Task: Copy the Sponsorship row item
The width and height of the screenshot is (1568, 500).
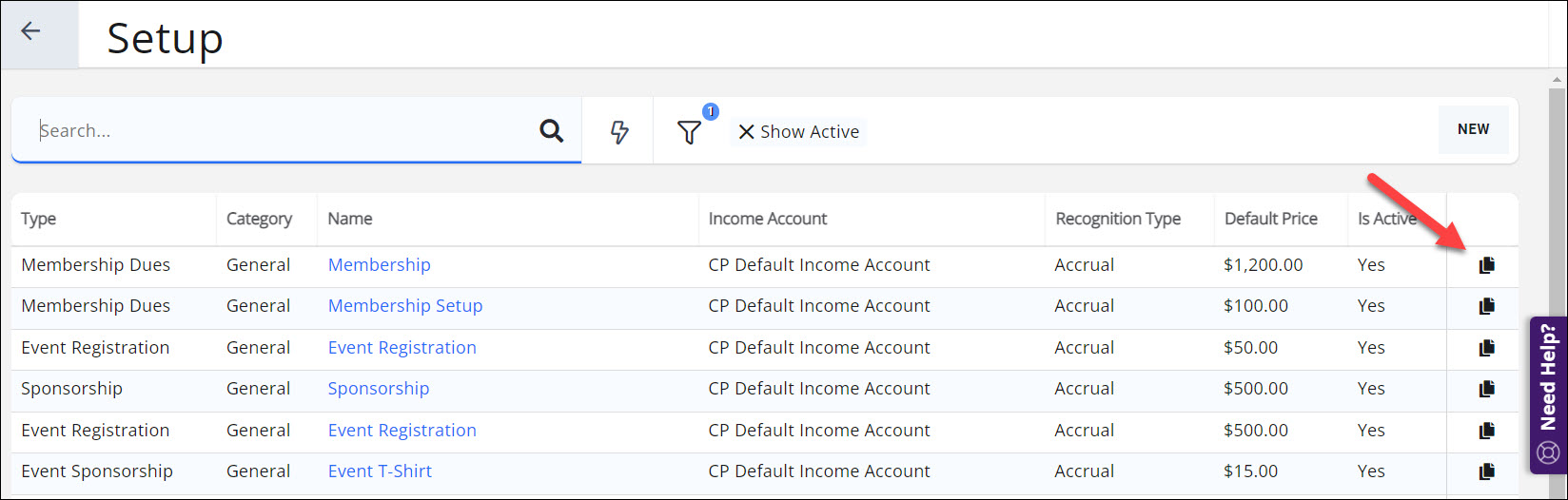Action: point(1486,389)
